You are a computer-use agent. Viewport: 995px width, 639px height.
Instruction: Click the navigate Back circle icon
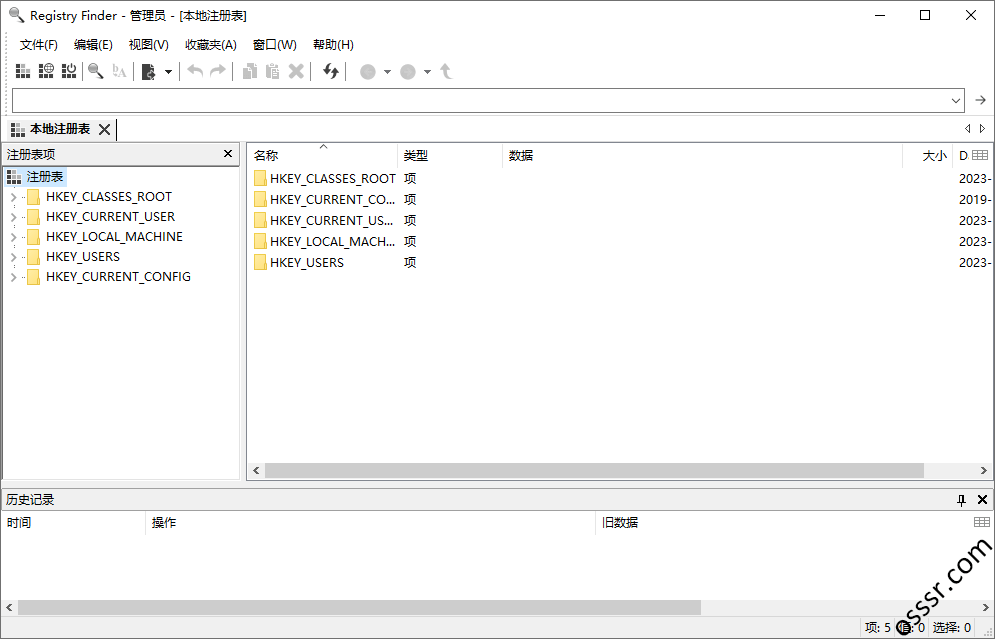click(x=368, y=72)
